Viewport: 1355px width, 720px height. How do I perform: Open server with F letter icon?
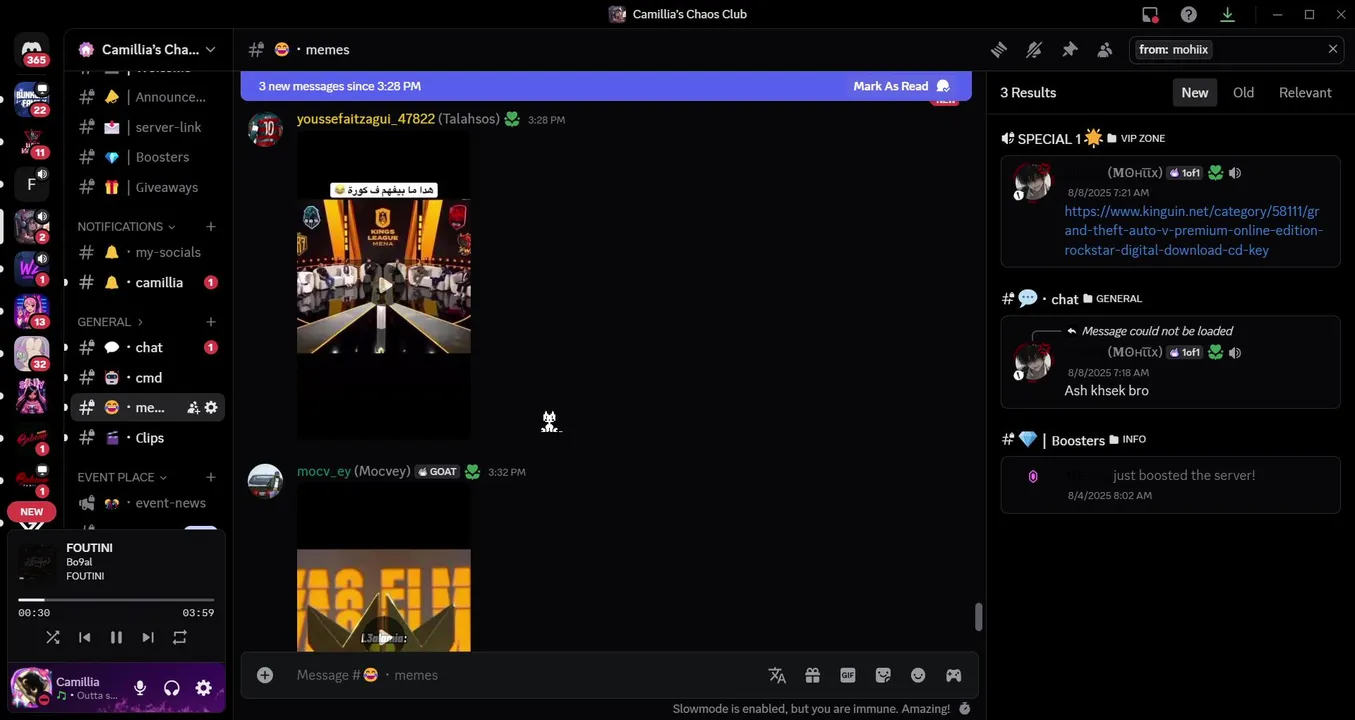[x=32, y=184]
